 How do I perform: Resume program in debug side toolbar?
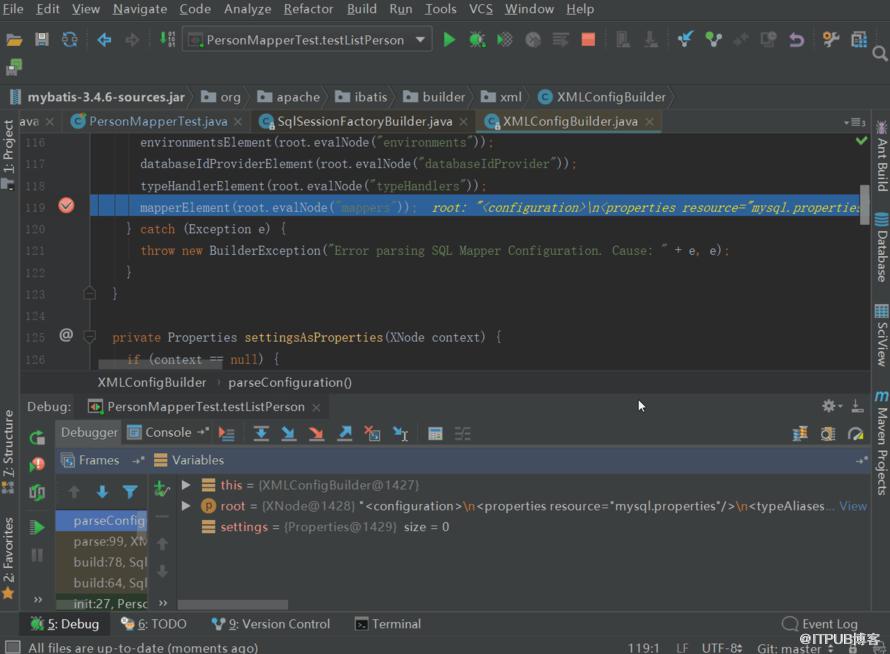[37, 527]
